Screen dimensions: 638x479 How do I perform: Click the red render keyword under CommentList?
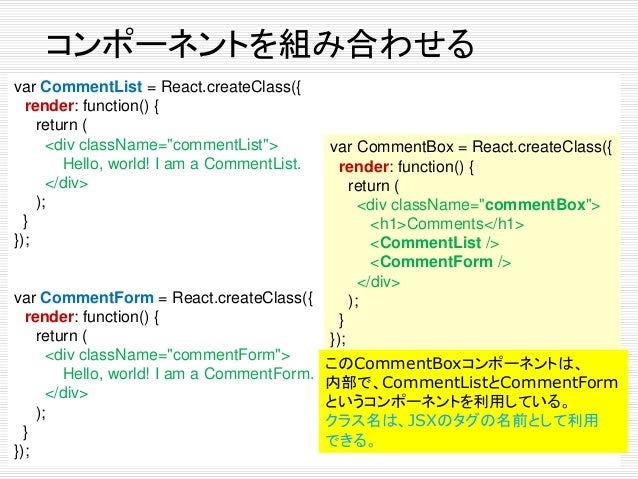(49, 106)
